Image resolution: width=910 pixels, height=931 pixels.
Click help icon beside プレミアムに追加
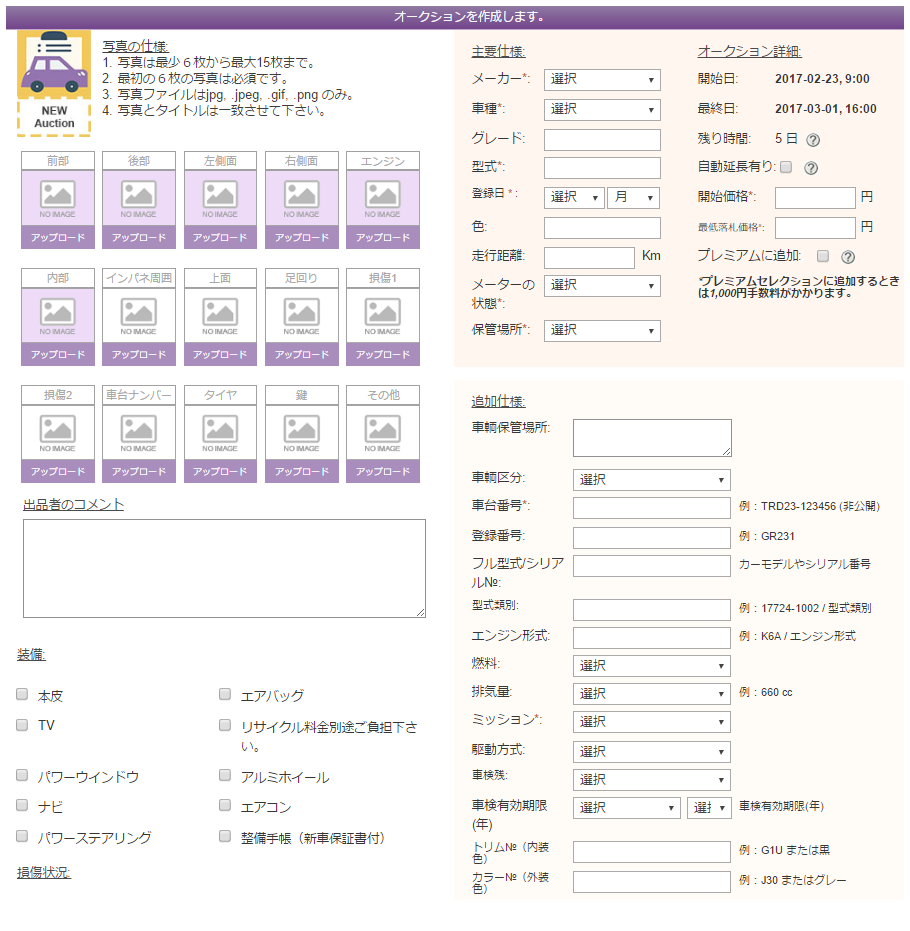[x=848, y=257]
